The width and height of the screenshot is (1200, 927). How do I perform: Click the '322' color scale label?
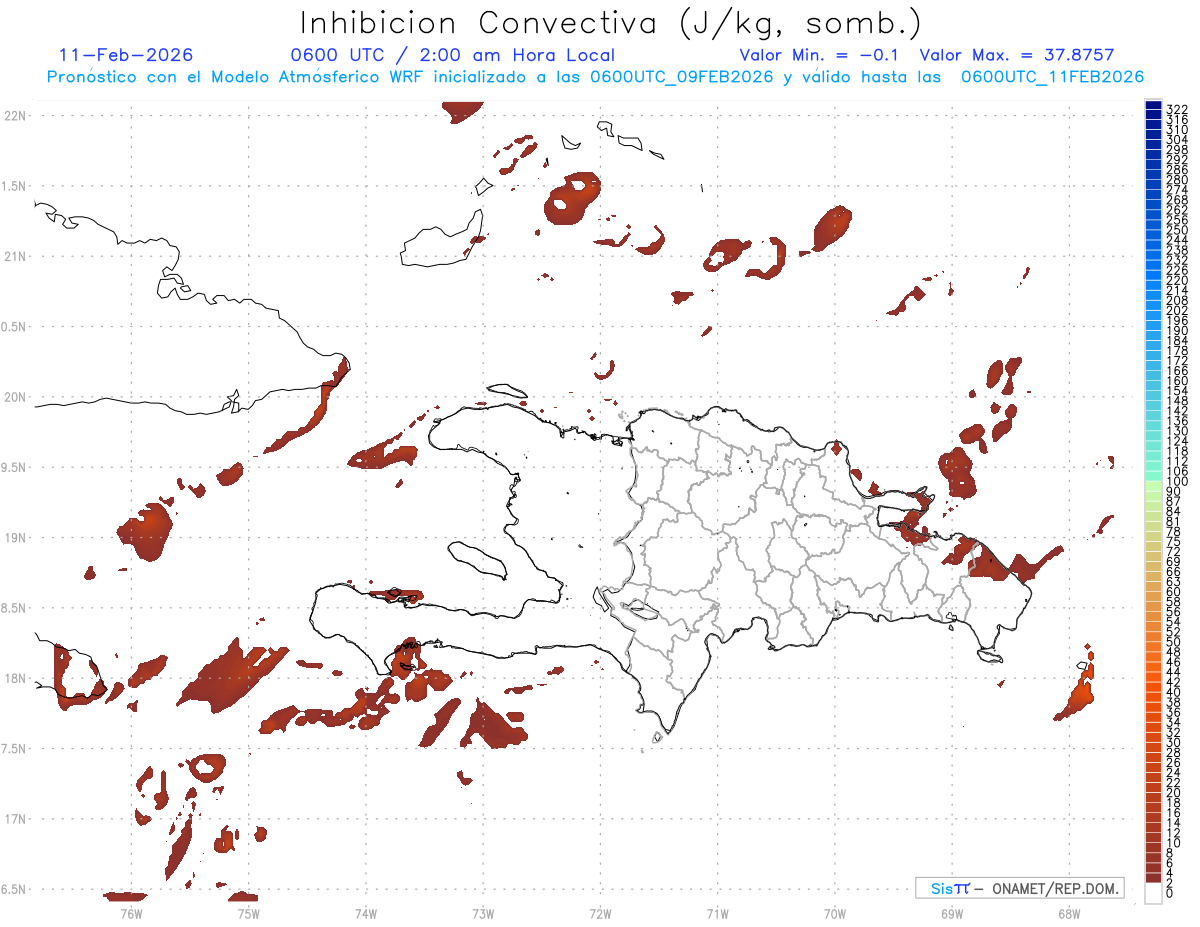(x=1177, y=108)
